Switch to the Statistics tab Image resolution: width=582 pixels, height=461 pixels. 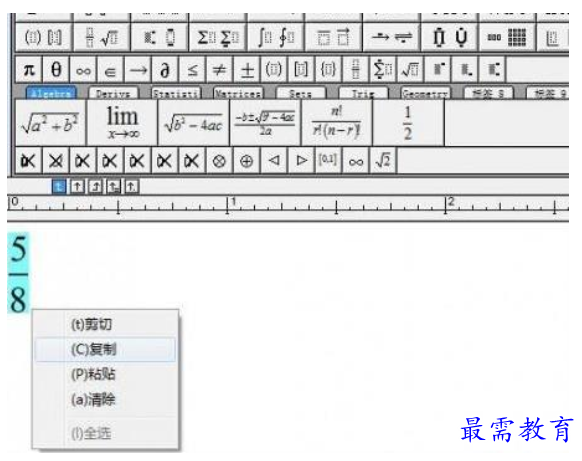click(176, 93)
